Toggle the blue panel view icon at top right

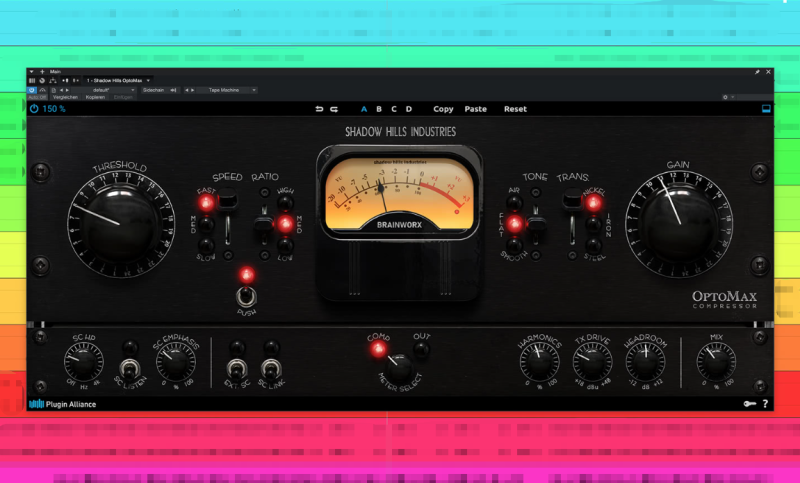[766, 109]
